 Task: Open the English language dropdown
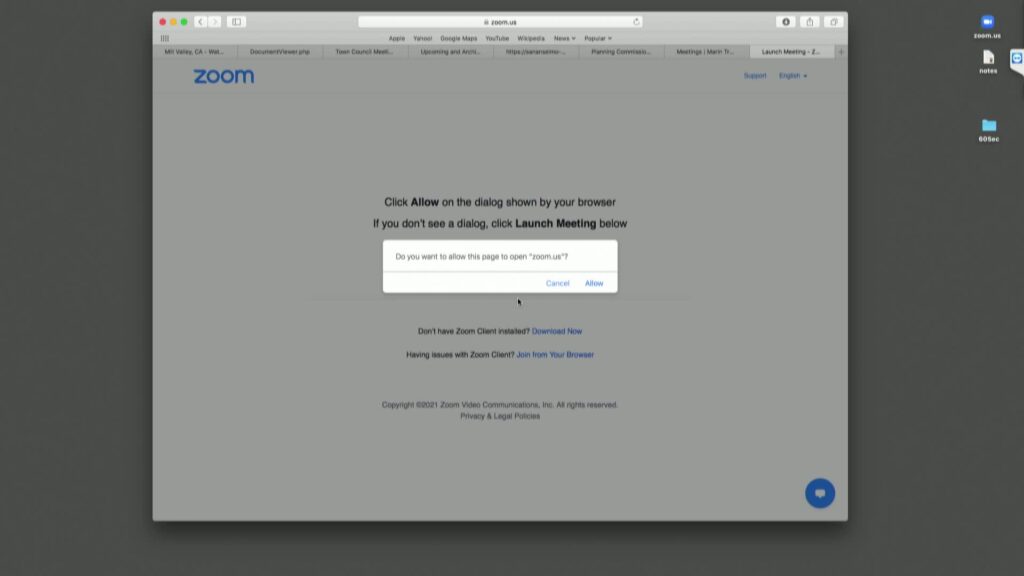pos(793,76)
